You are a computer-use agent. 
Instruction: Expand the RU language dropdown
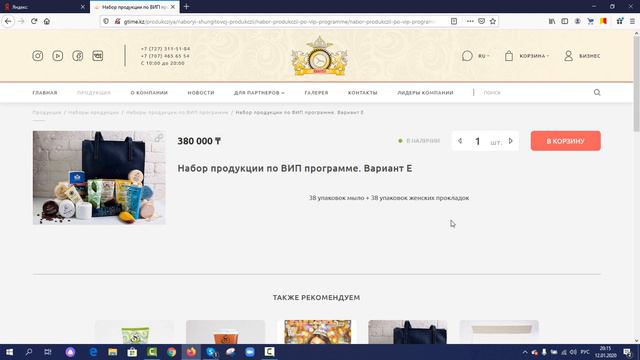coord(484,56)
